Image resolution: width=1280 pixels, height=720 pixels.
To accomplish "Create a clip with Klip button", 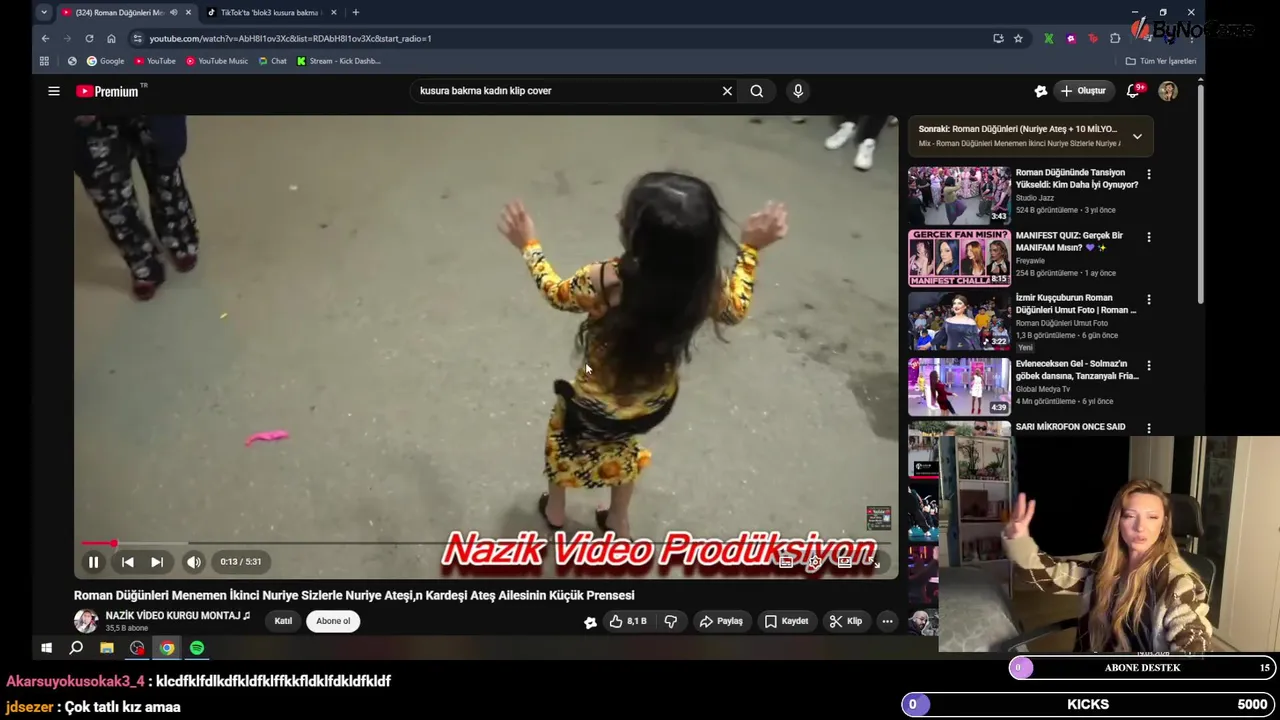I will [845, 621].
